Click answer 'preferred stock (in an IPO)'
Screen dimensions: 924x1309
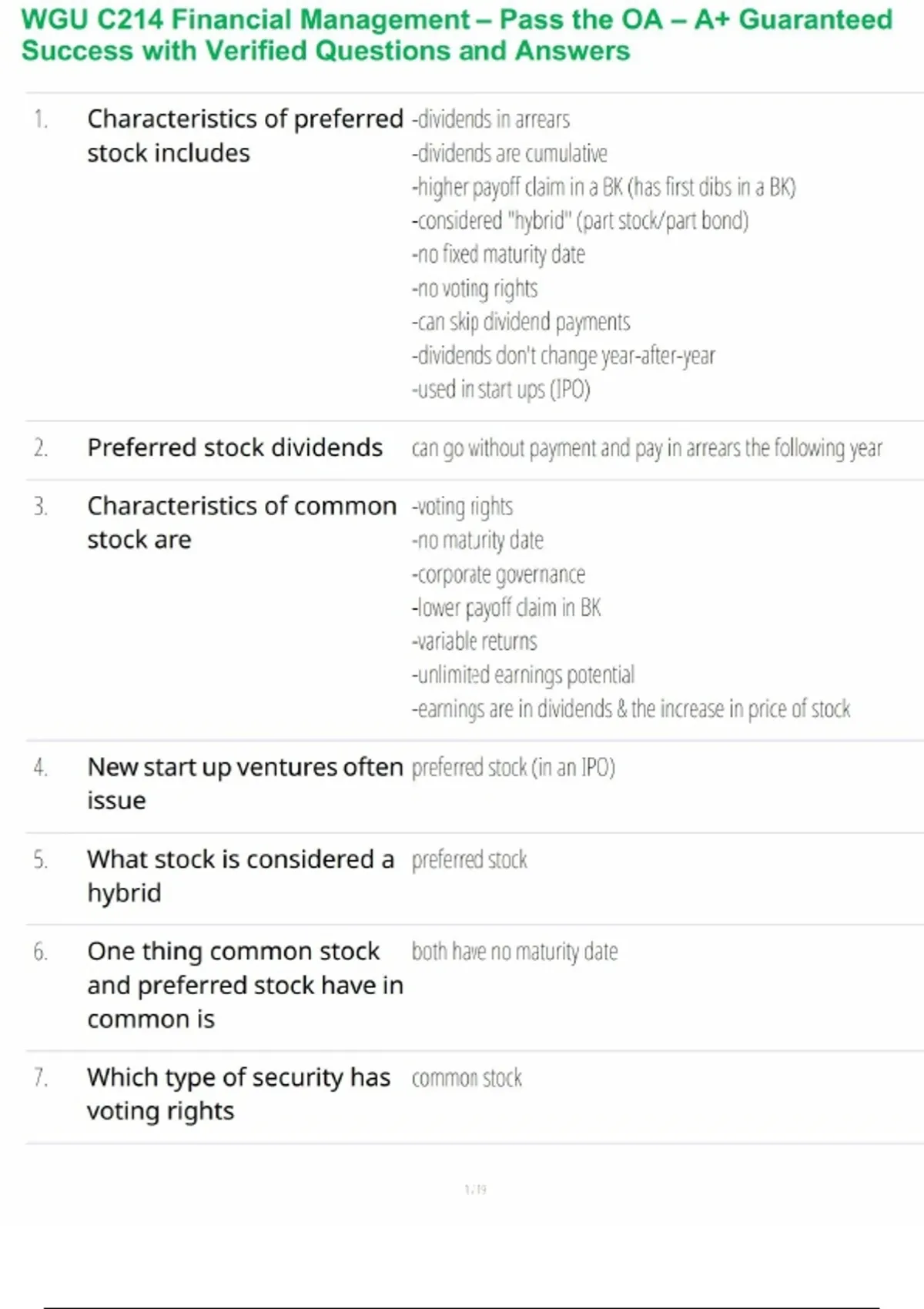pos(513,768)
